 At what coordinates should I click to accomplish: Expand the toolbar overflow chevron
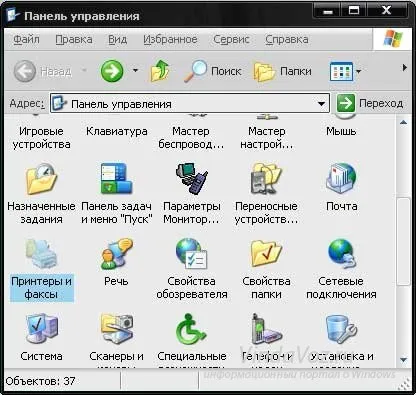pyautogui.click(x=404, y=68)
